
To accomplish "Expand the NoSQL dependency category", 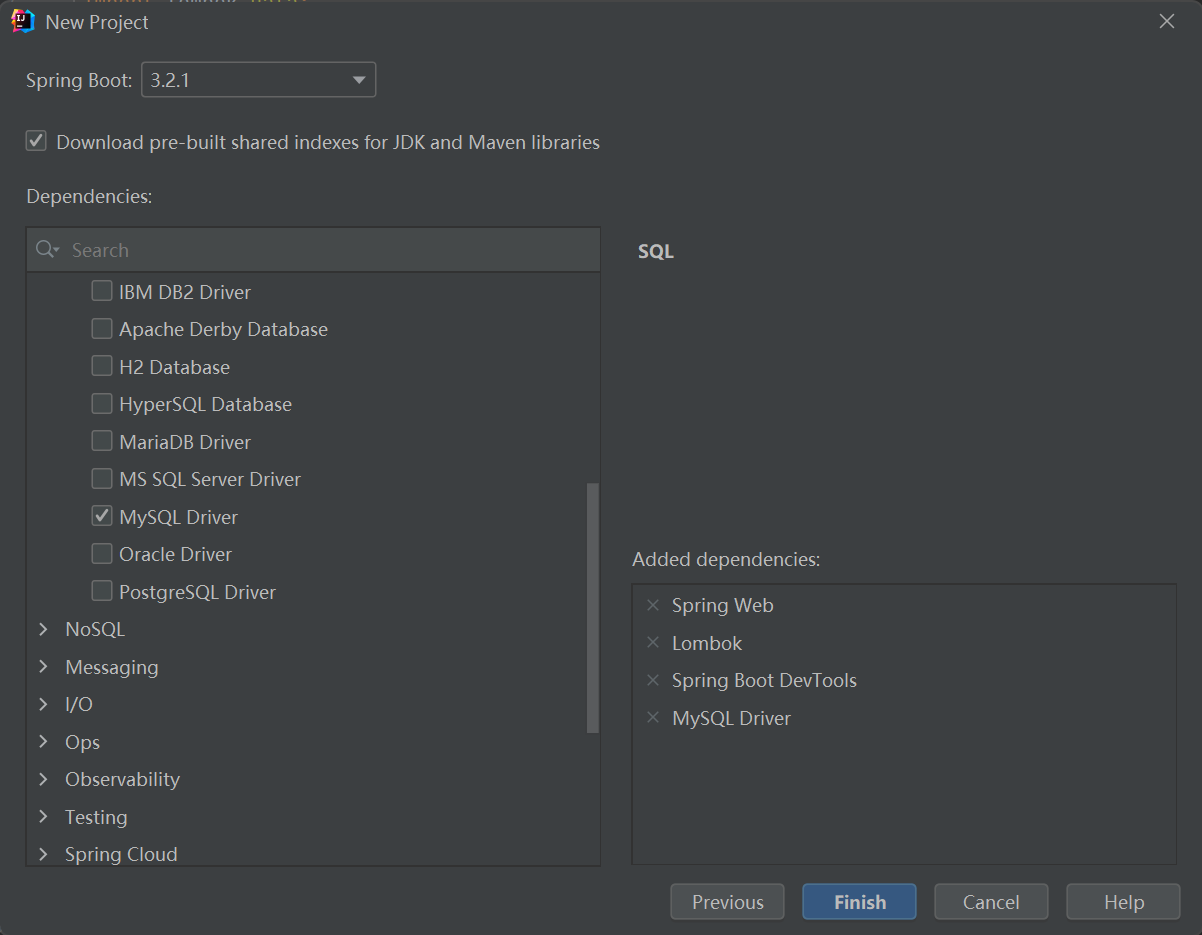I will click(x=43, y=629).
